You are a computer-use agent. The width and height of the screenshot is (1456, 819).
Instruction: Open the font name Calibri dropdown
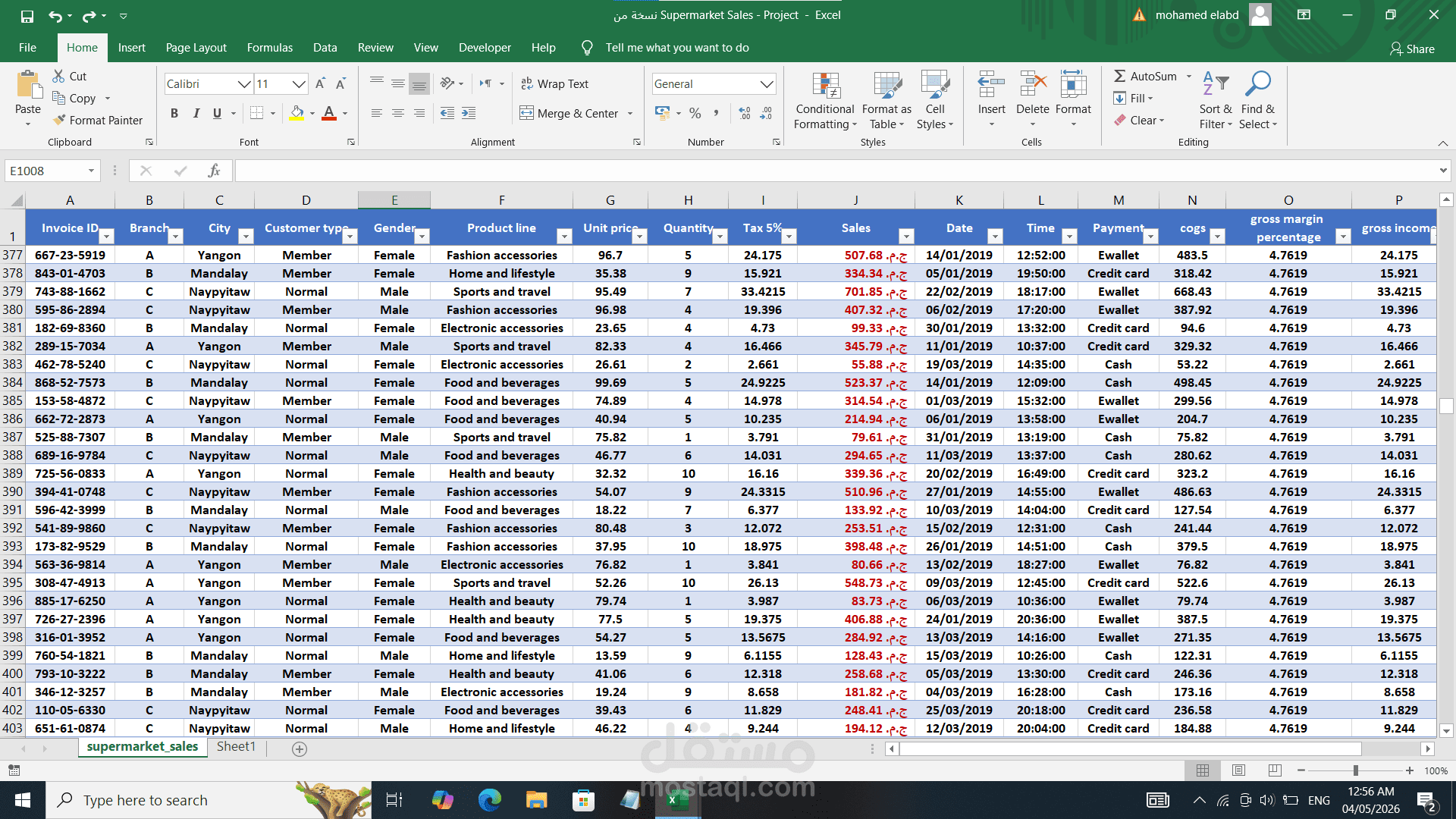tap(244, 83)
